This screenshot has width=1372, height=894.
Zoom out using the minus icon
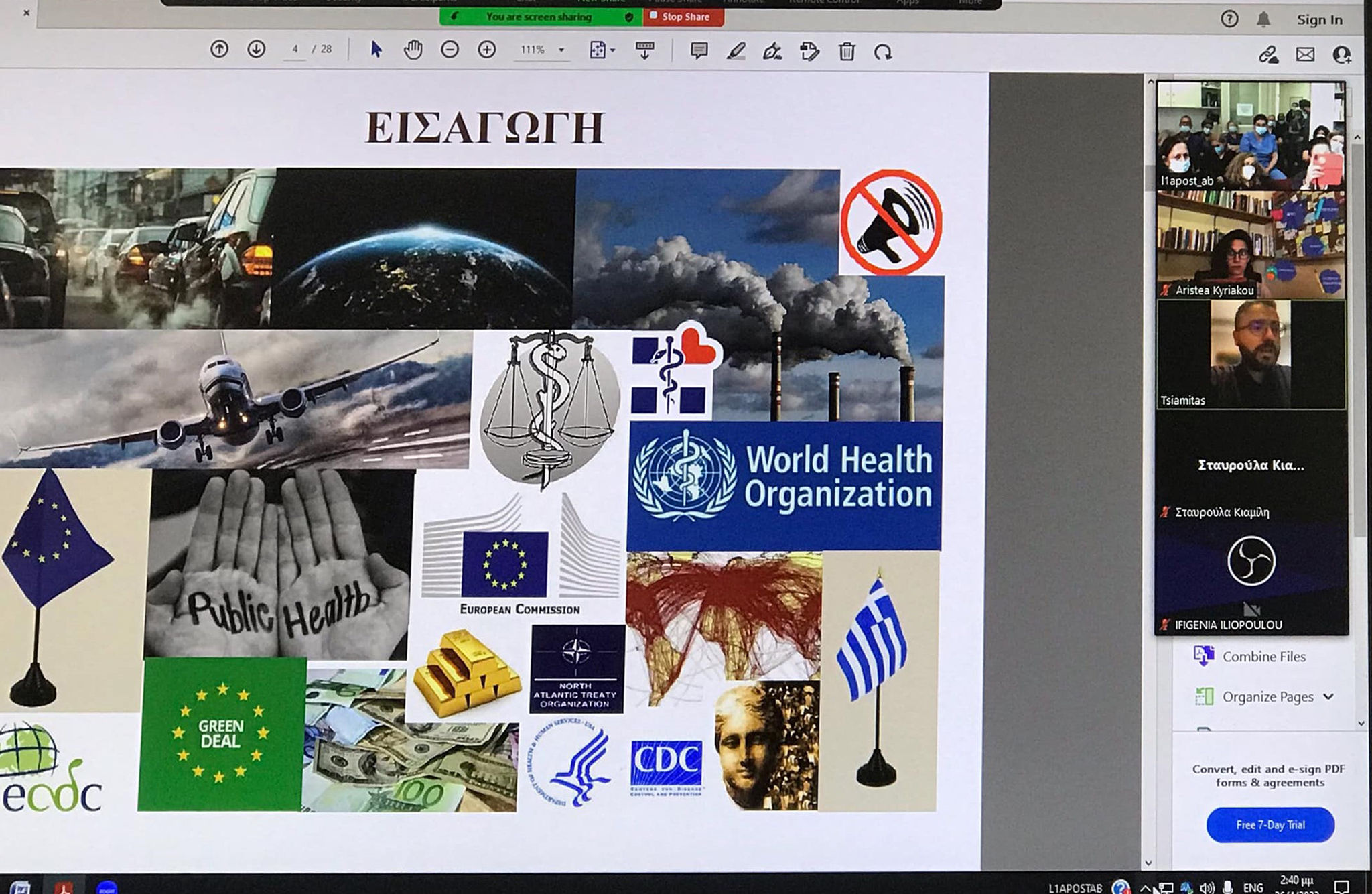[450, 50]
